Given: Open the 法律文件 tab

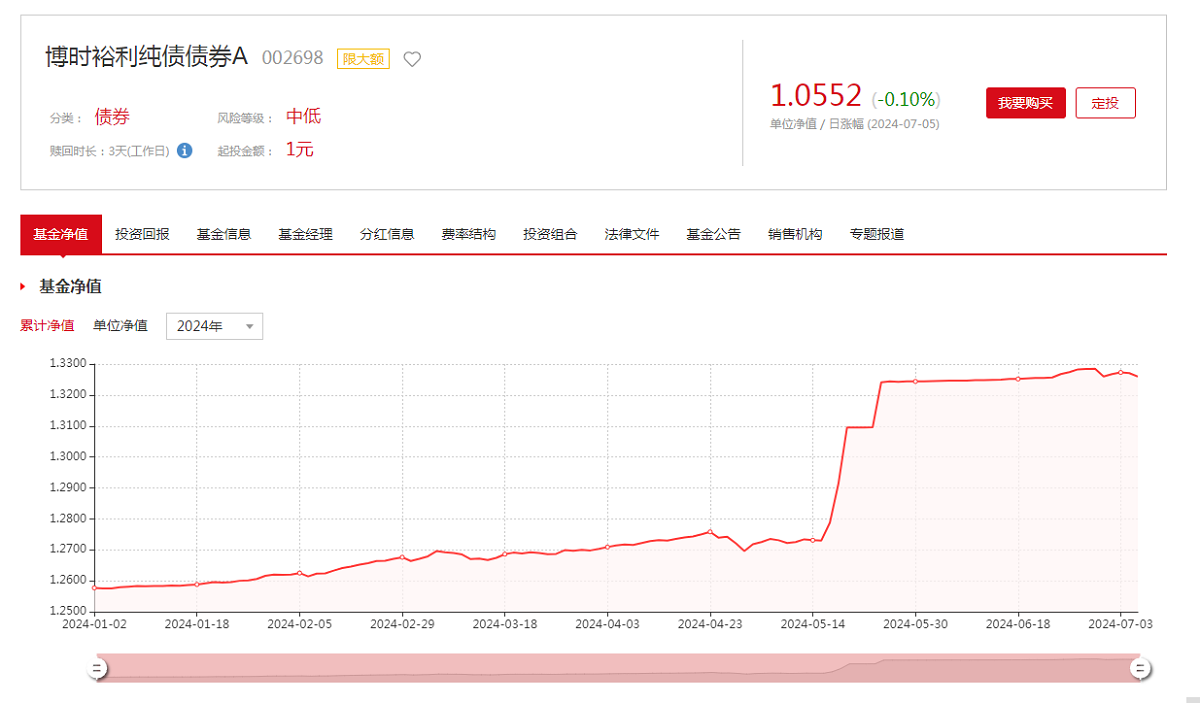Looking at the screenshot, I should (x=632, y=234).
